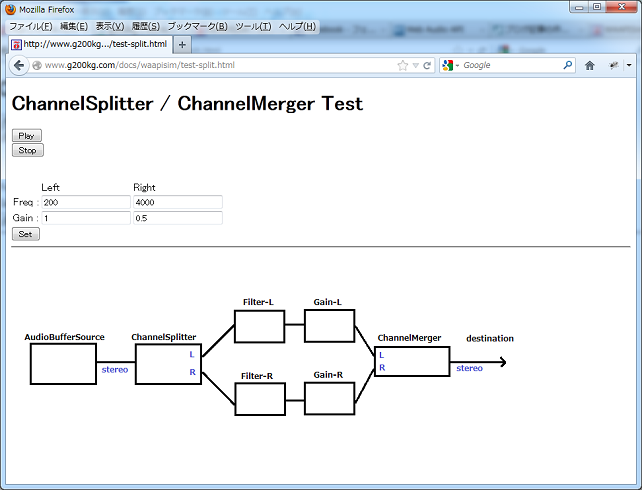Bookmark this page with the star icon
The image size is (642, 490).
[403, 65]
